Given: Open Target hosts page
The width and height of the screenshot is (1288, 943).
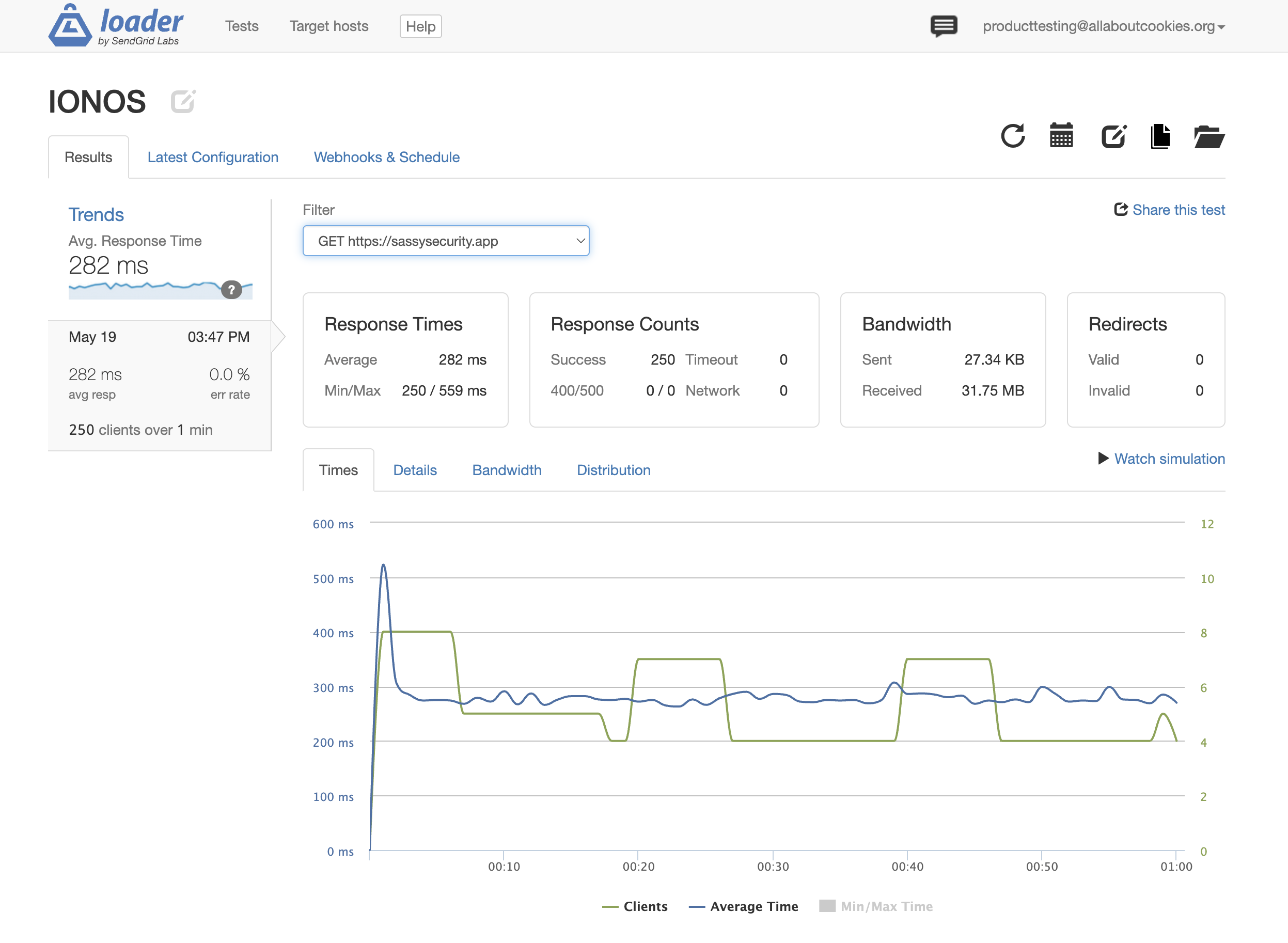Looking at the screenshot, I should (328, 26).
